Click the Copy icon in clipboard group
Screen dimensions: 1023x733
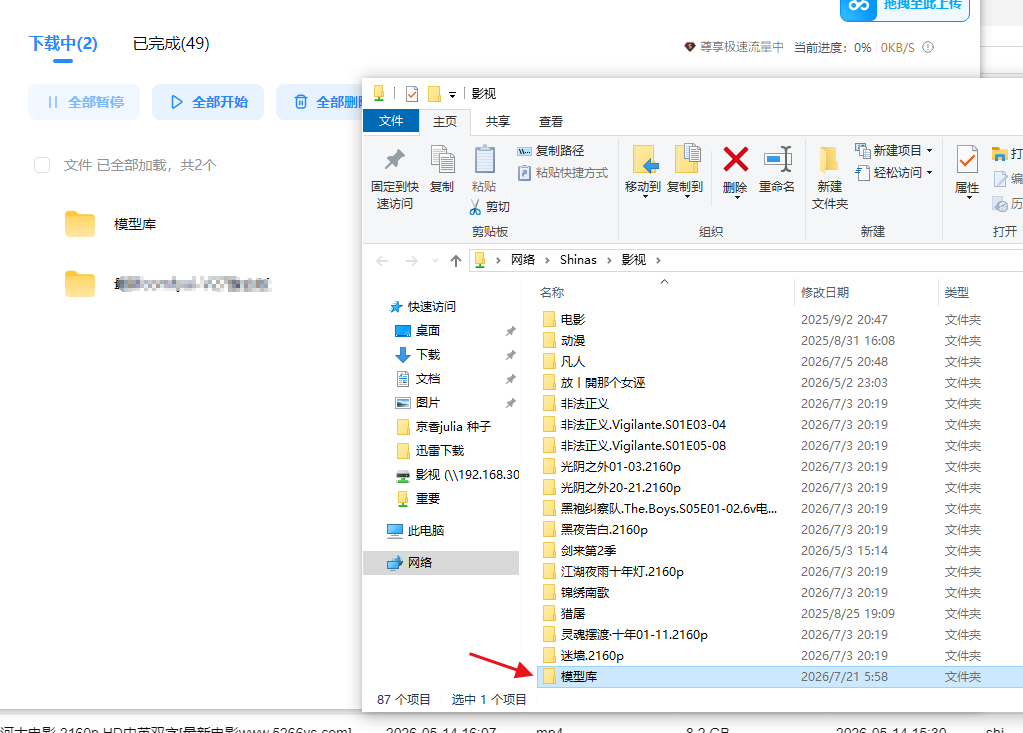click(x=442, y=160)
